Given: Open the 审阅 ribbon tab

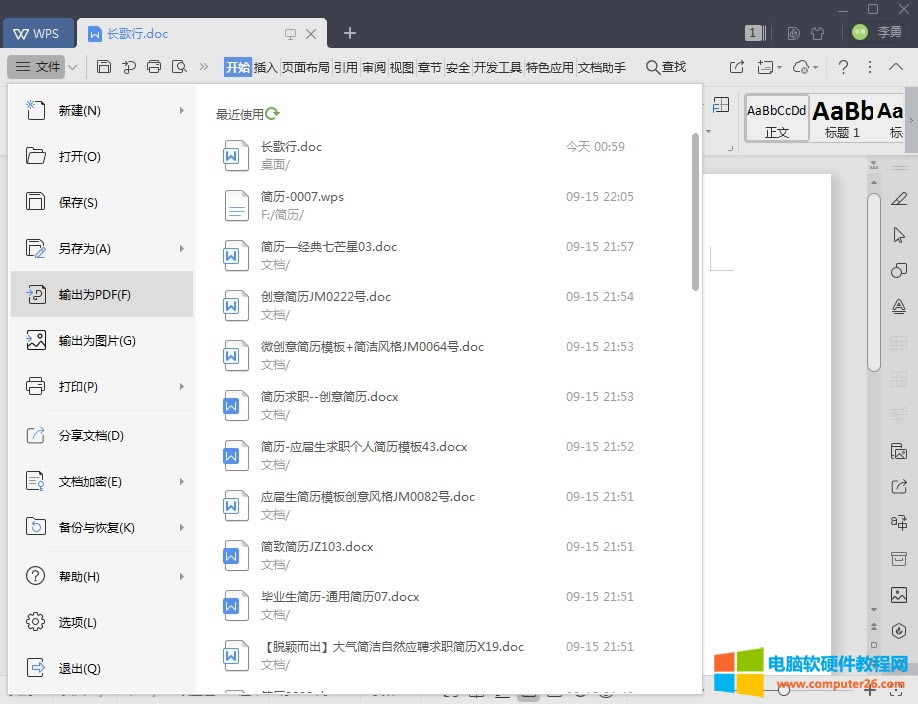Looking at the screenshot, I should coord(372,68).
